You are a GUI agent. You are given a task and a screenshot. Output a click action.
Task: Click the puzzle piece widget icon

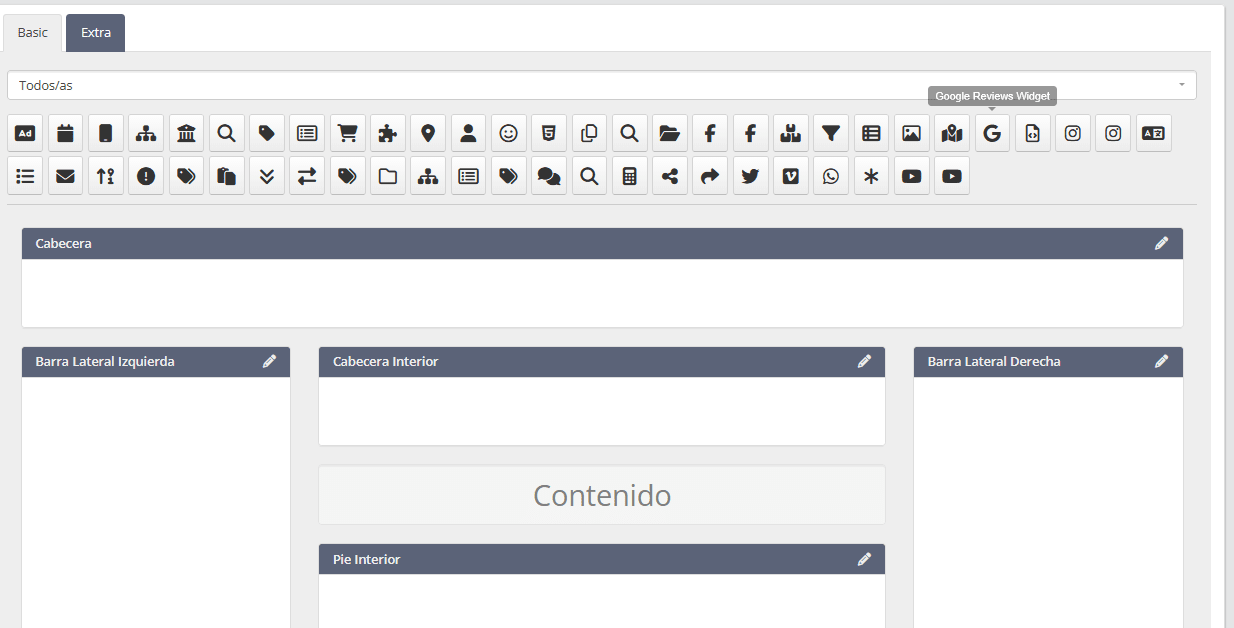click(387, 132)
